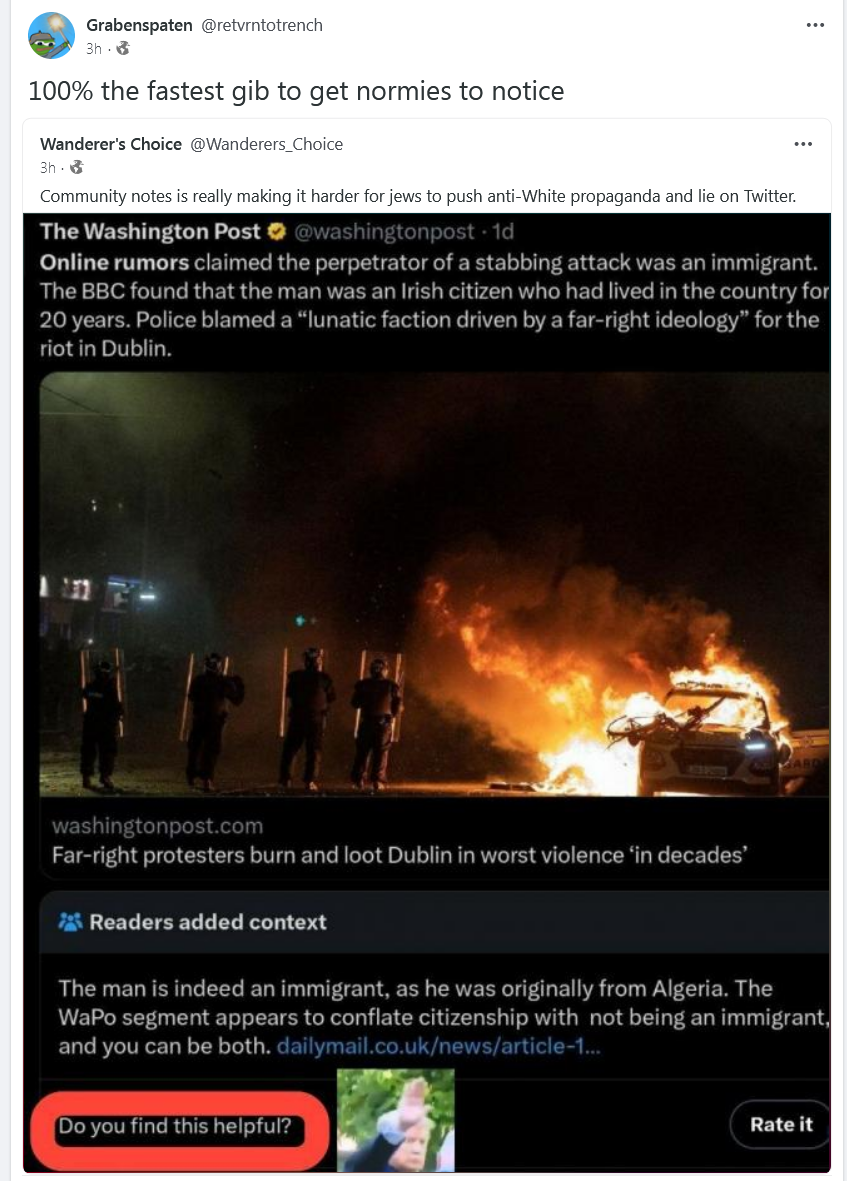Open the @washingtonpost handle in the screenshot
This screenshot has height=1187, width=851.
[384, 232]
